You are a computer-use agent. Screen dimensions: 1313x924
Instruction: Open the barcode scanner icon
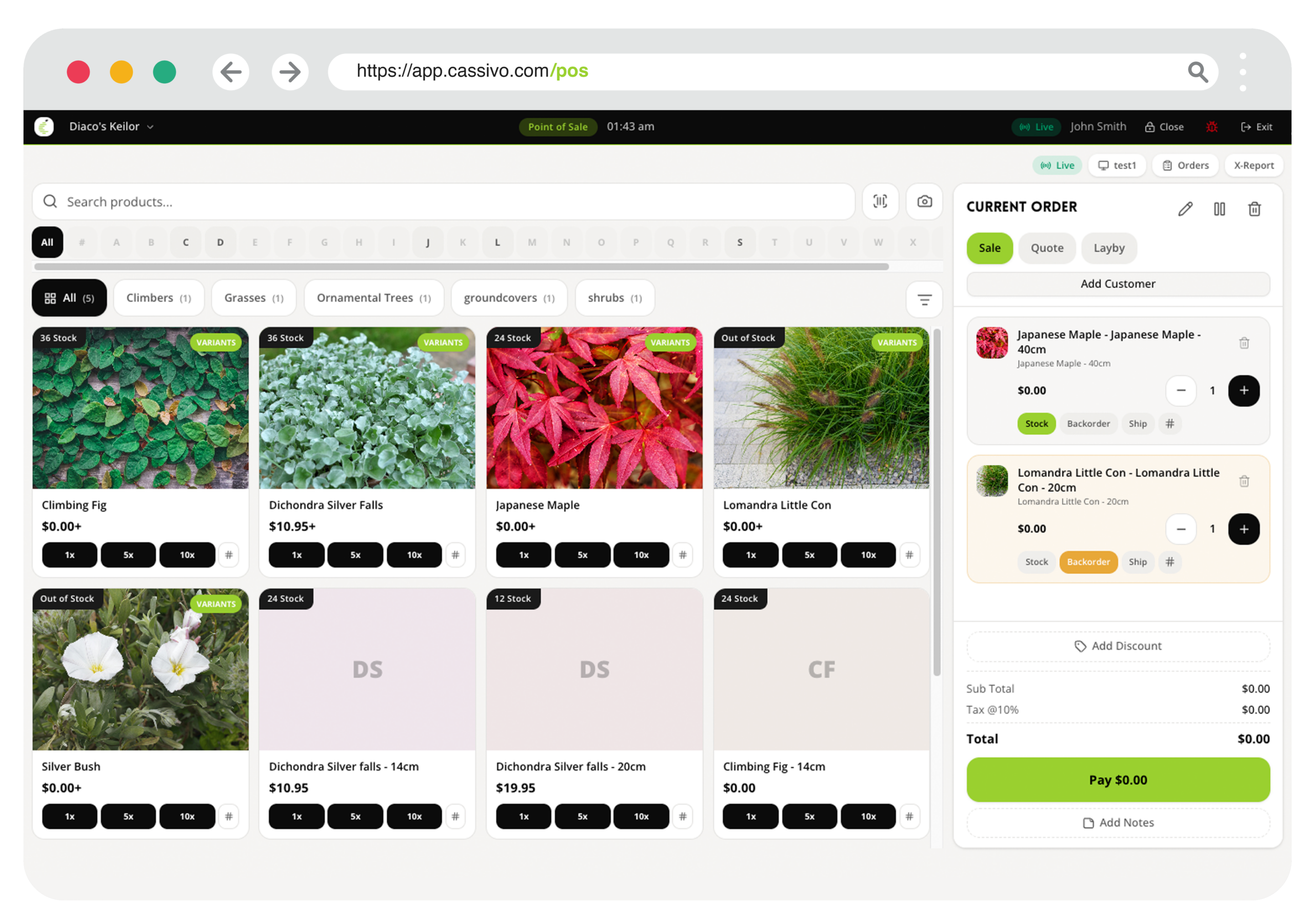(x=880, y=202)
